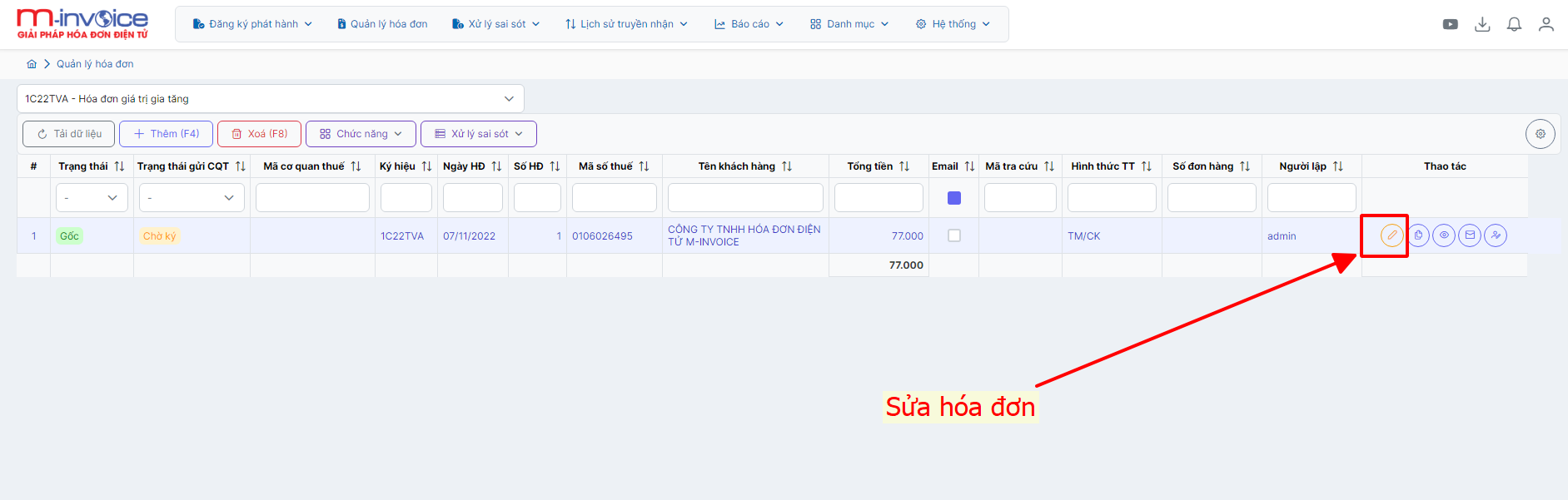Sort by Hình thức TT arrows
This screenshot has width=1568, height=500.
[x=1147, y=166]
